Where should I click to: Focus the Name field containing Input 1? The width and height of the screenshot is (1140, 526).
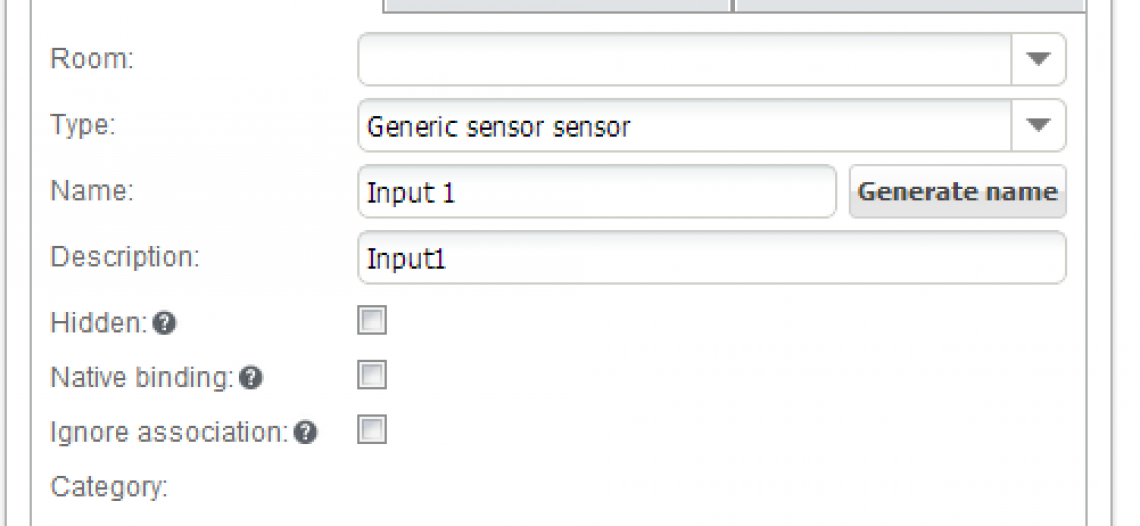point(597,191)
